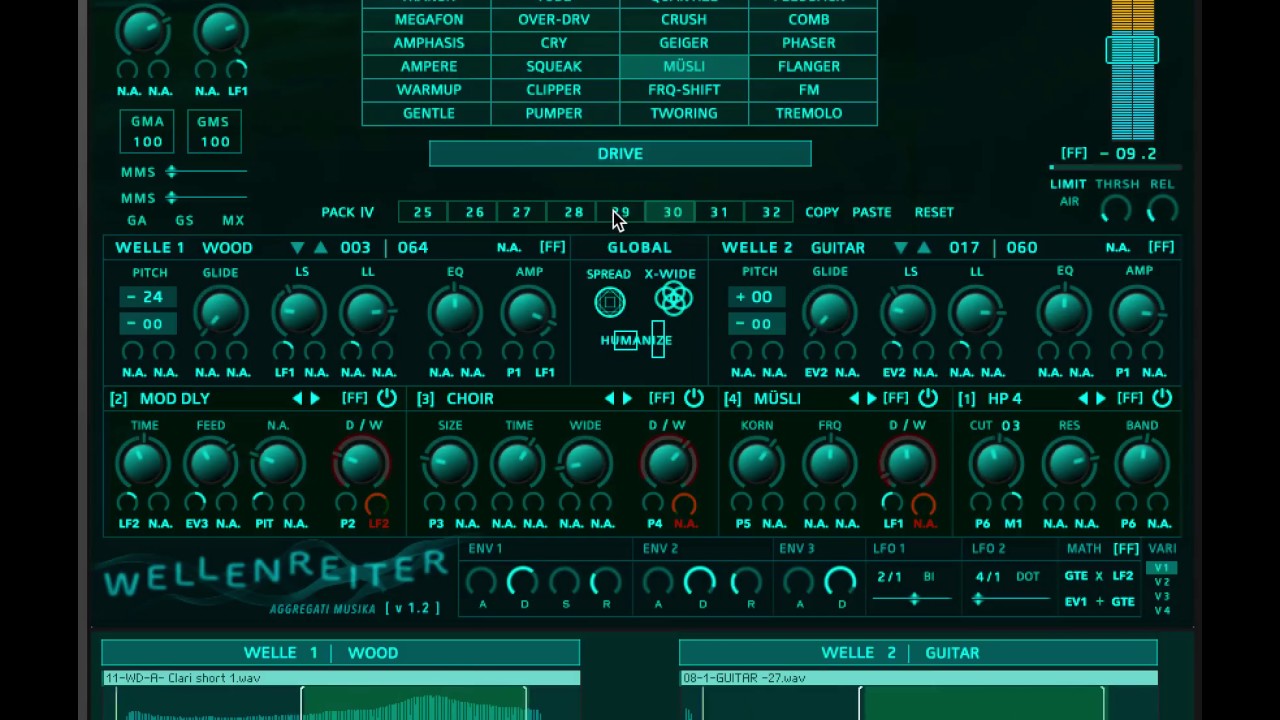This screenshot has width=1280, height=720.
Task: Select preset slot 30 in PACK IV
Action: 672,212
